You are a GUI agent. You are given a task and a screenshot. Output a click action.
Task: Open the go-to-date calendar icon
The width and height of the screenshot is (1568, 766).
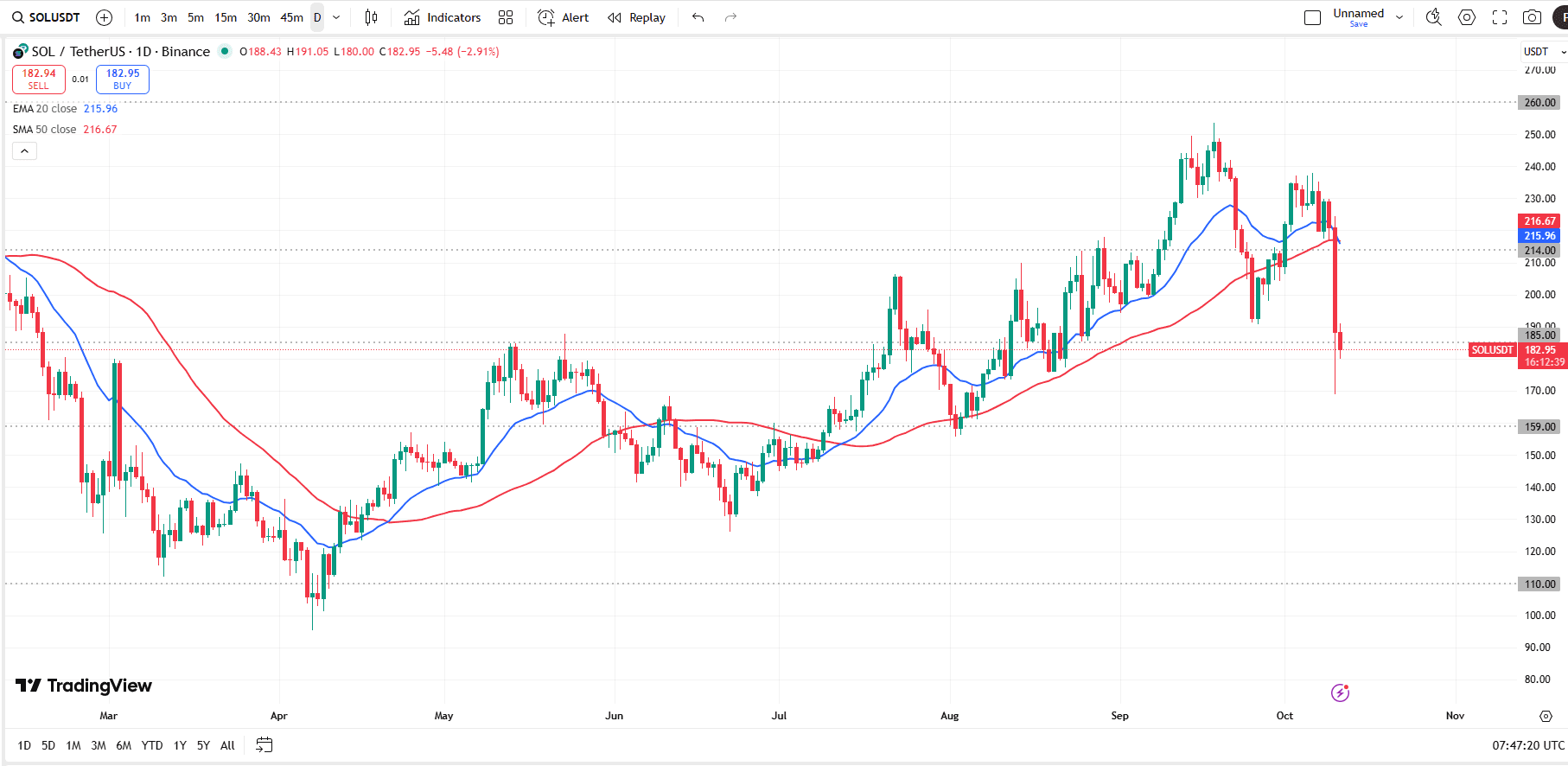tap(265, 744)
